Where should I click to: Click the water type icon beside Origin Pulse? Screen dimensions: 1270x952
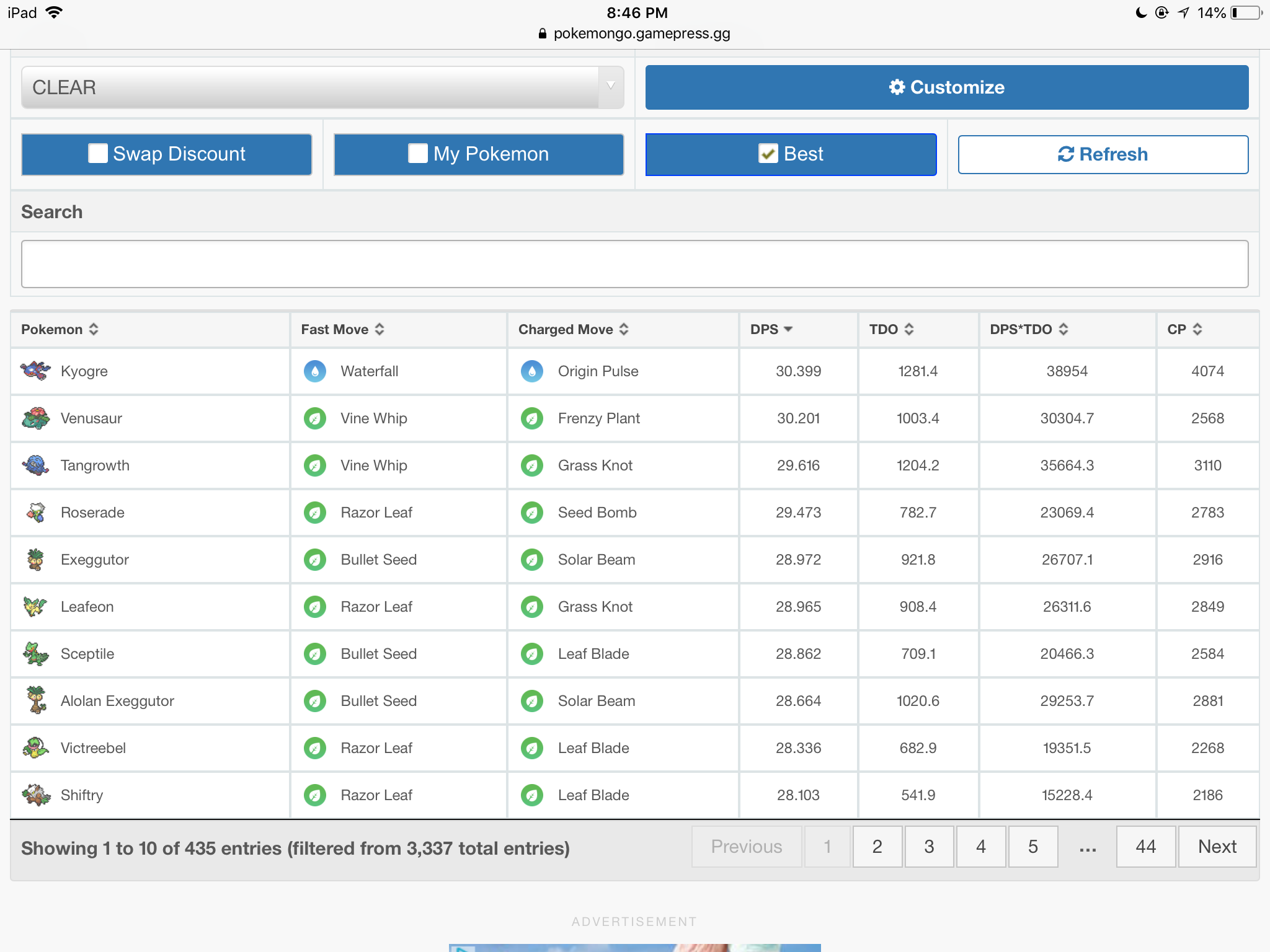coord(532,371)
